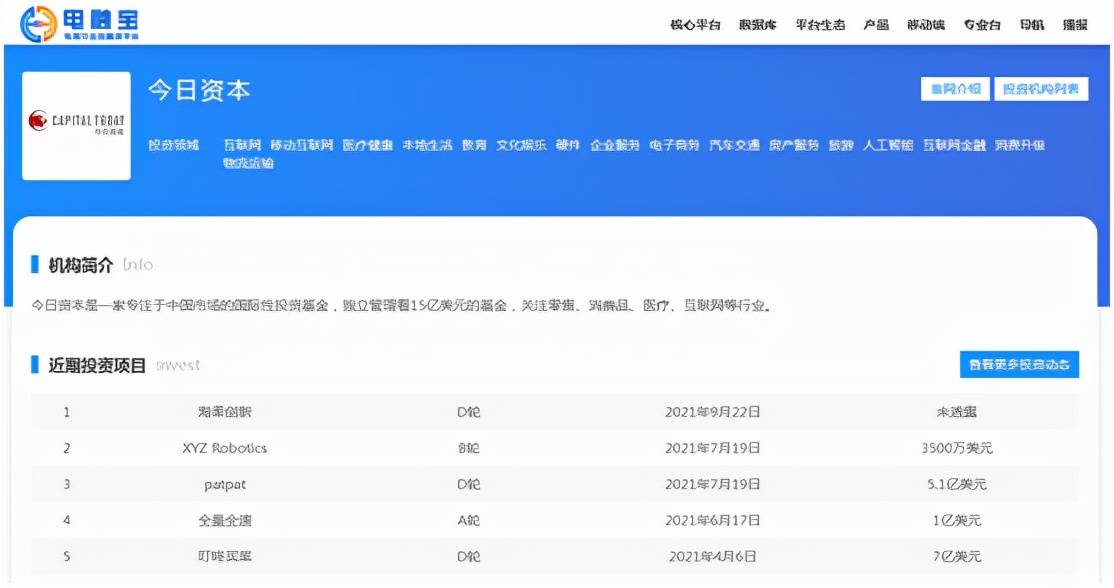Select the 汽车交通 investment field tag
Screen dimensions: 1114x588
[734, 145]
